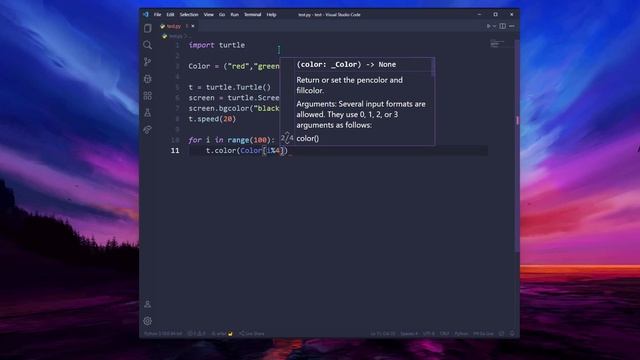This screenshot has height=360, width=640.
Task: Open the Extensions view
Action: (148, 96)
